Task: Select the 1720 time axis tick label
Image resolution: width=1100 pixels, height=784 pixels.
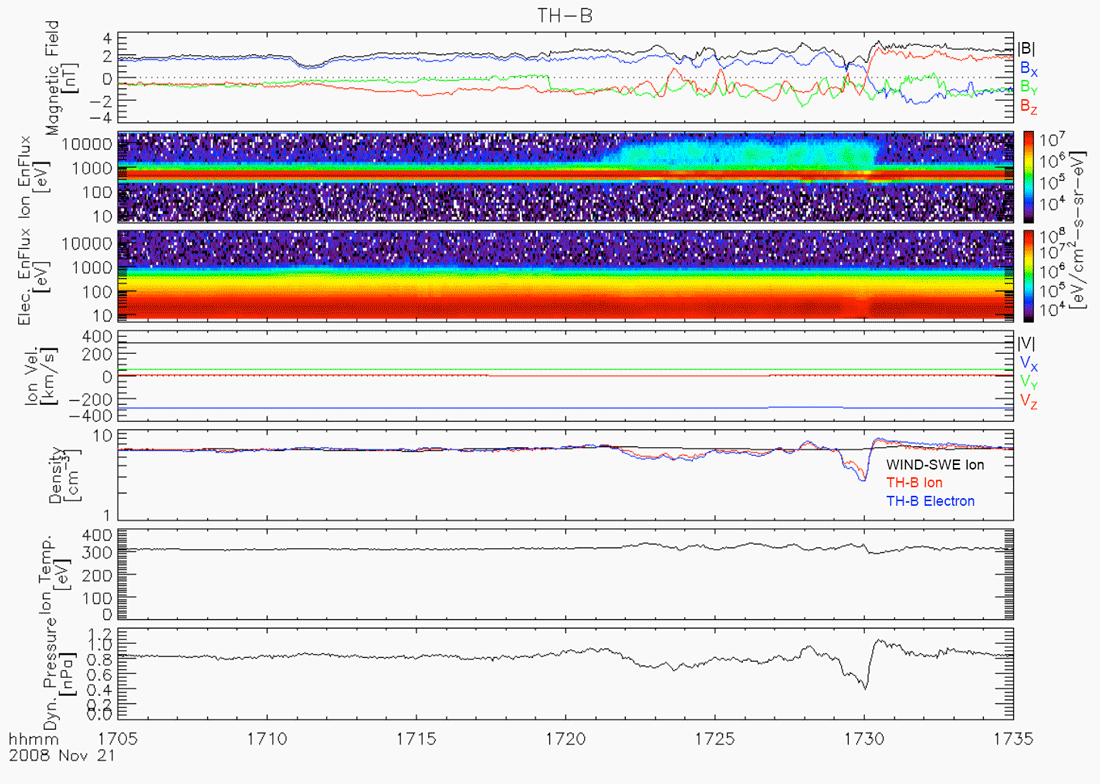Action: point(567,737)
